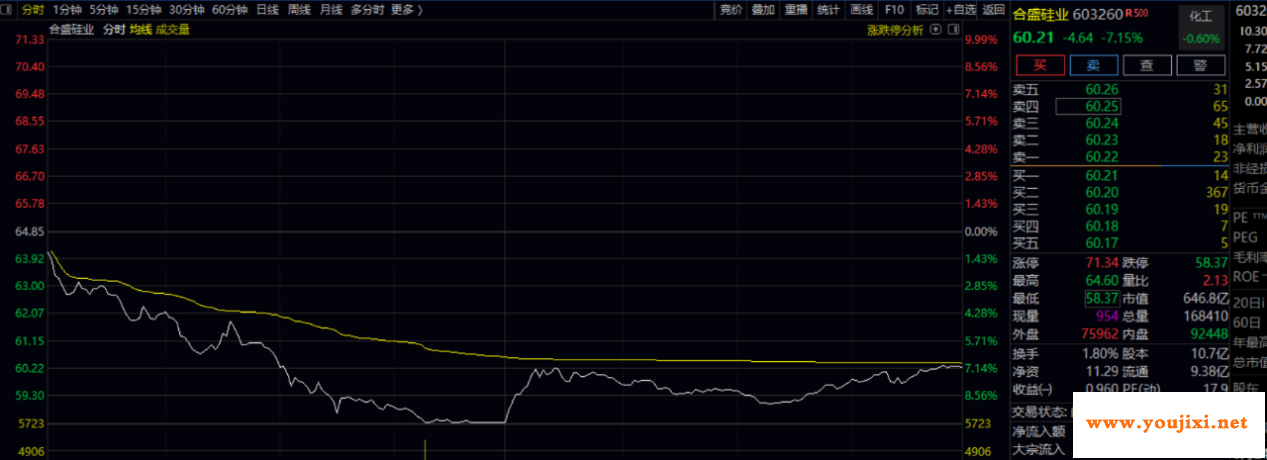1267x460 pixels.
Task: Click the 换手 value 1.80%
Action: (1102, 354)
